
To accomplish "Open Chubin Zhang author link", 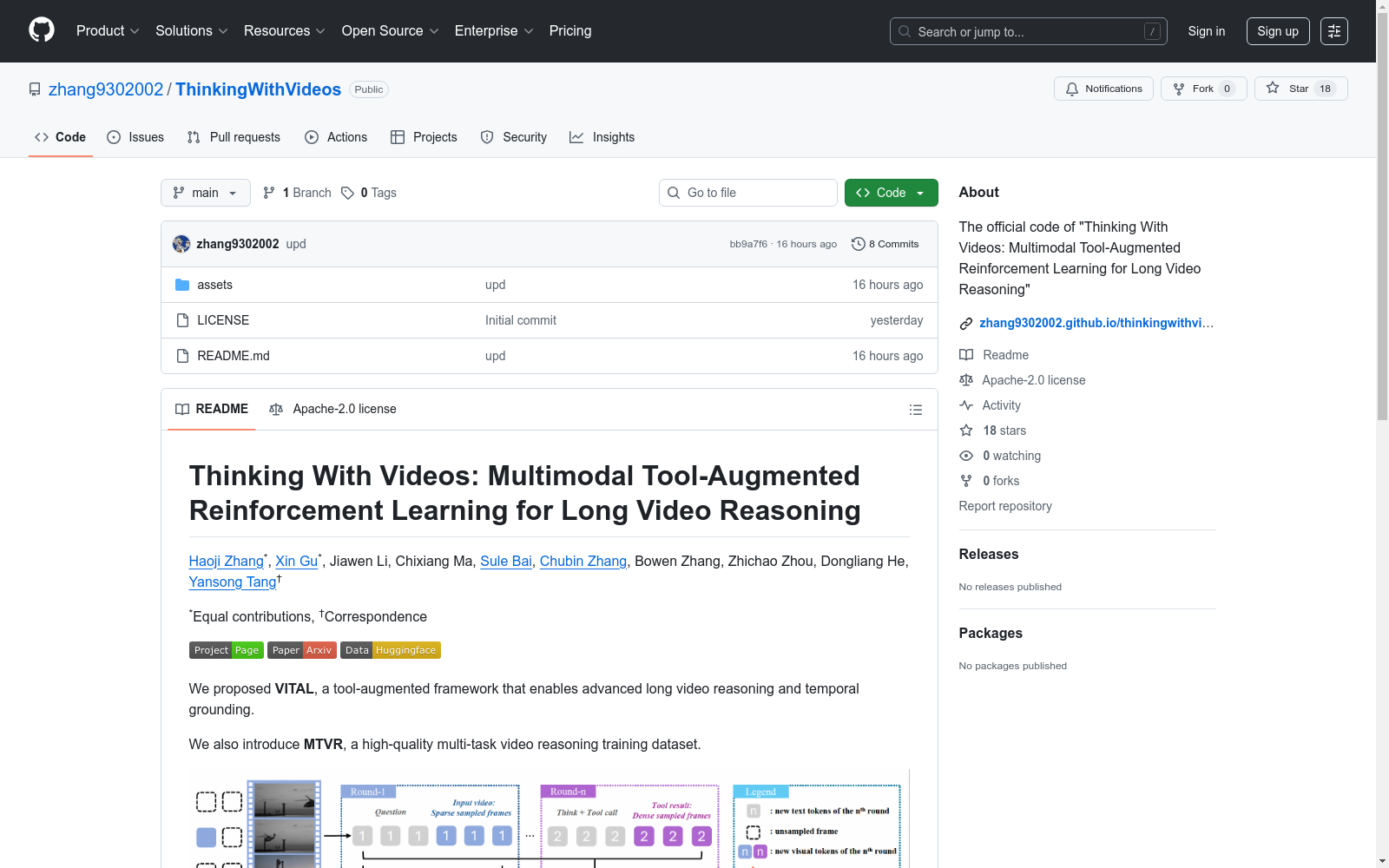I will tap(583, 562).
